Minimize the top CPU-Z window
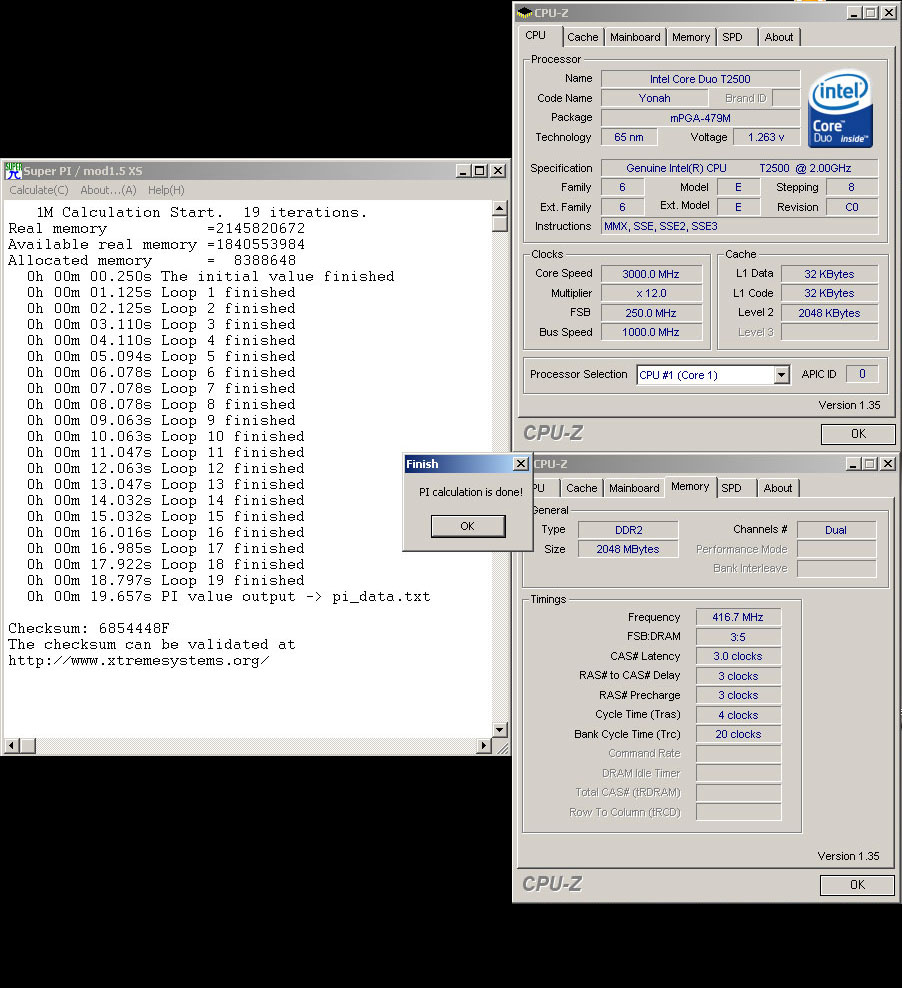The height and width of the screenshot is (988, 902). [854, 13]
